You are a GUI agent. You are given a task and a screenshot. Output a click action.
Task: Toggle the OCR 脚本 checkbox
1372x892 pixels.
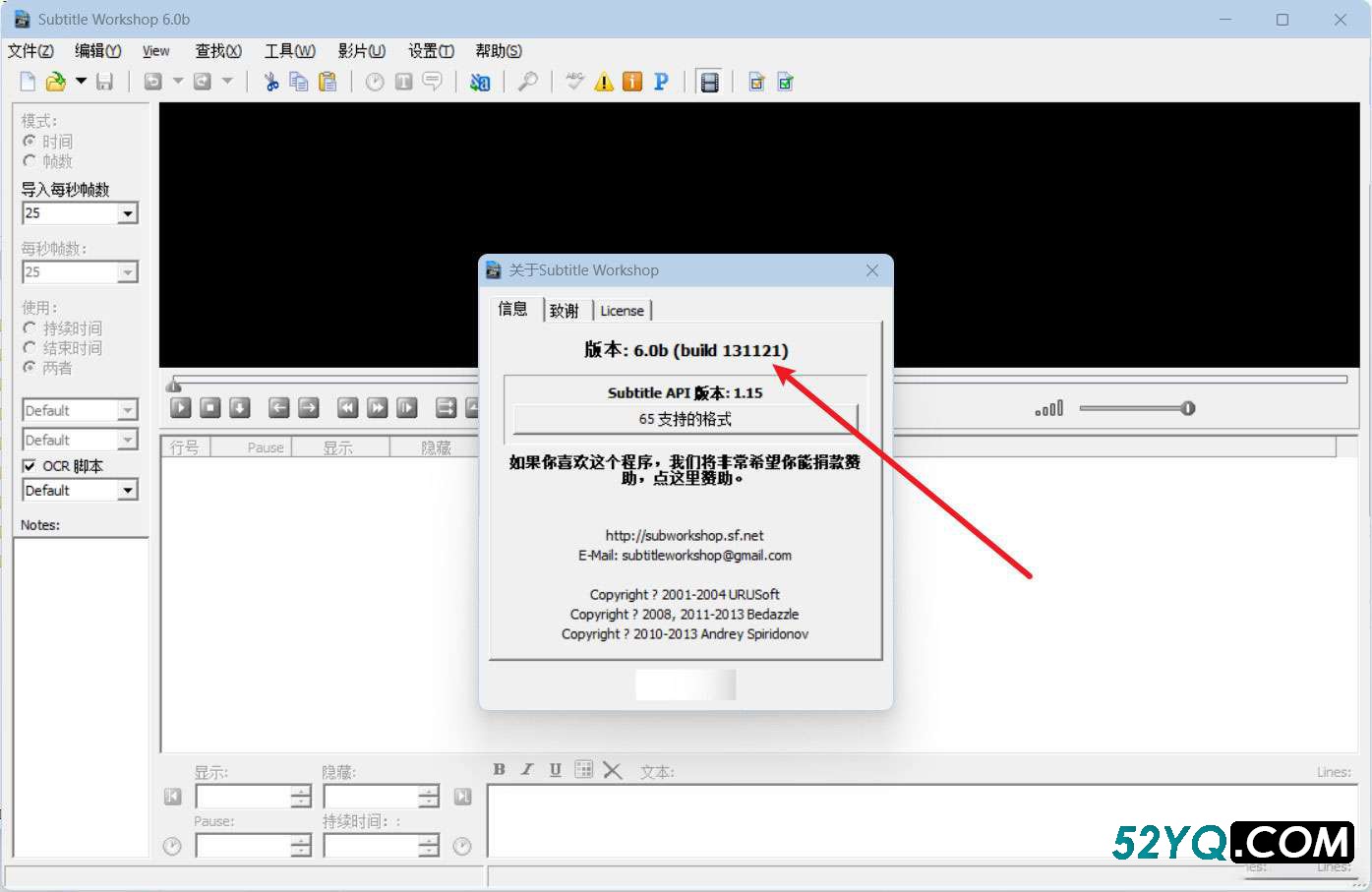(x=30, y=466)
